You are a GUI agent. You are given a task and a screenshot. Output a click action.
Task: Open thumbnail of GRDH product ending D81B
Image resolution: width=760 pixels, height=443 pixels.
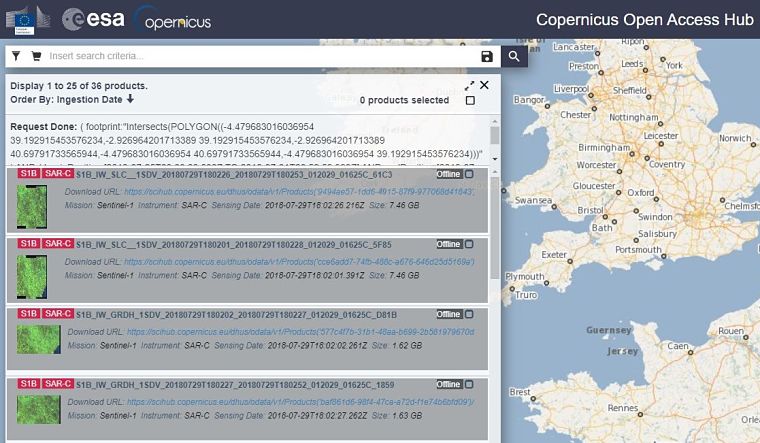[39, 339]
